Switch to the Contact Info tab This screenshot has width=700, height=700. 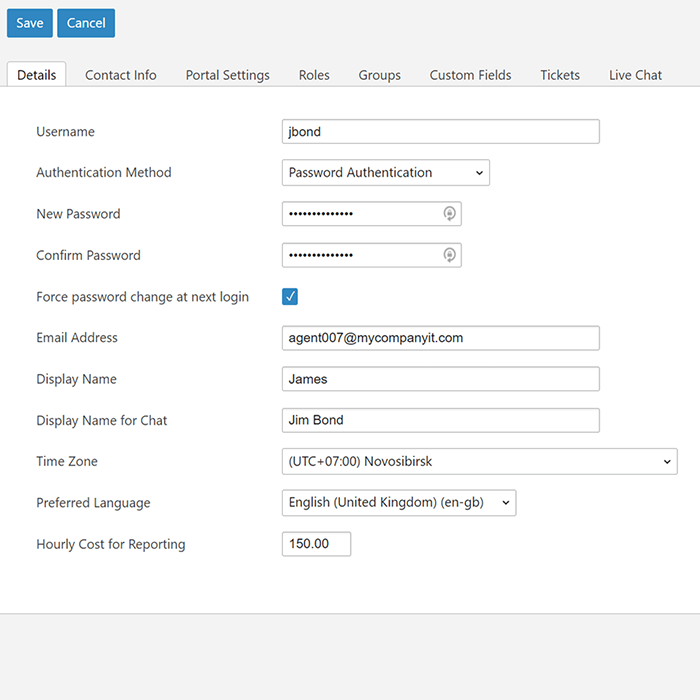click(120, 75)
